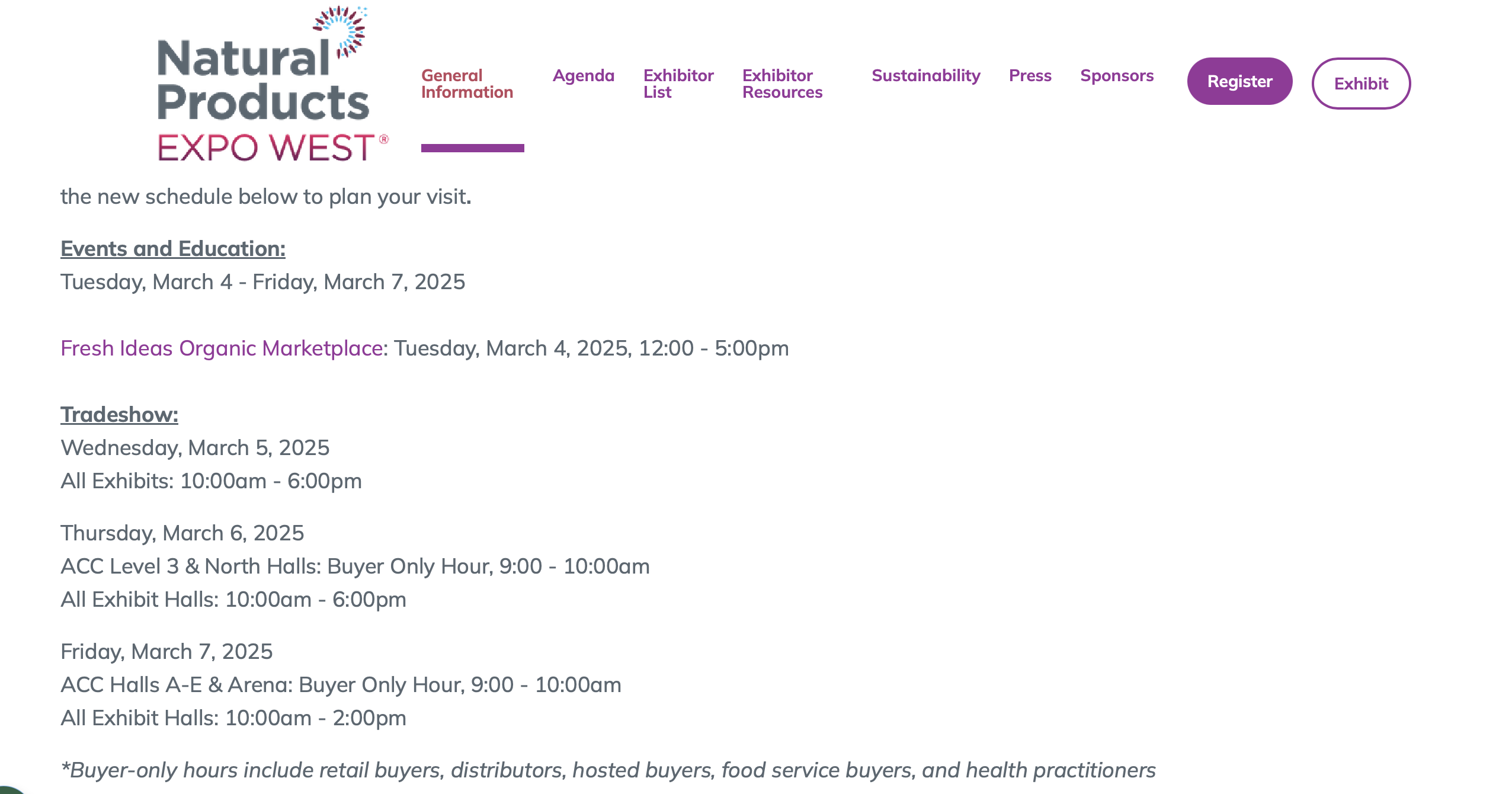Screen dimensions: 1512x794
Task: Click the Friday, March 7, 2025 date line
Action: [166, 652]
